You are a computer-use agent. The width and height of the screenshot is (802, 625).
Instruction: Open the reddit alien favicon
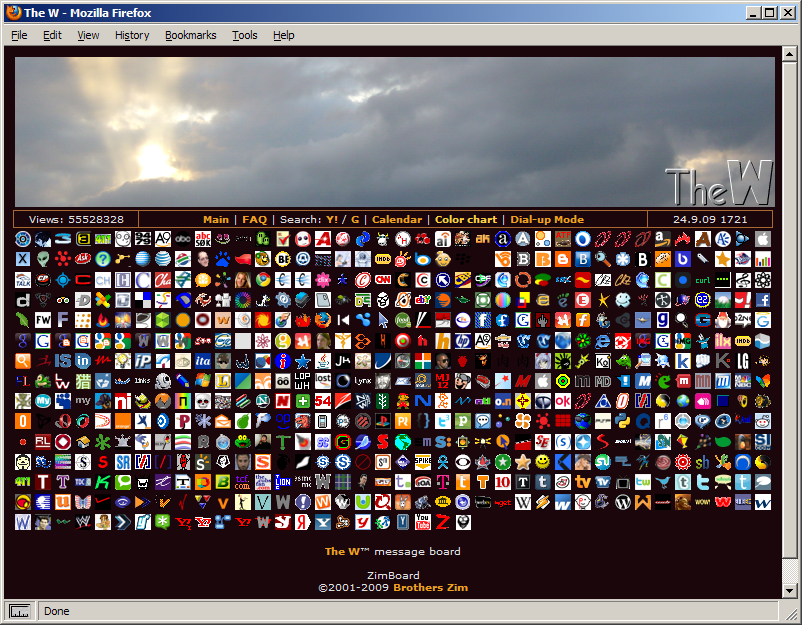[x=763, y=421]
